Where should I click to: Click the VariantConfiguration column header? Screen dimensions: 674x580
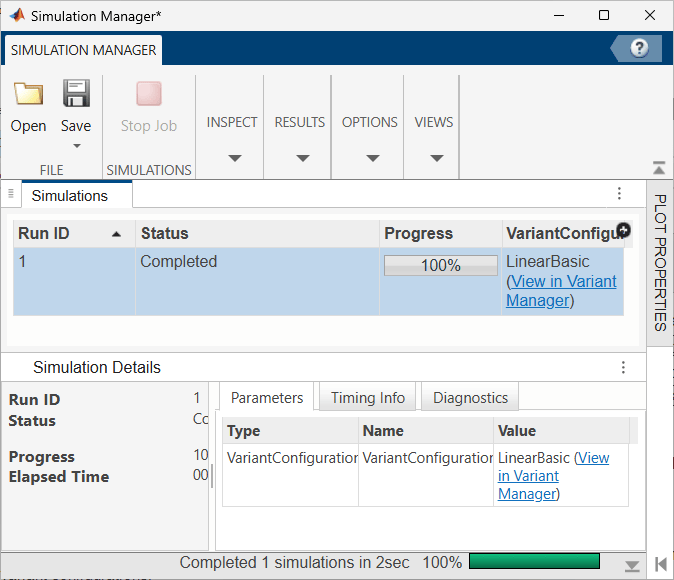click(x=563, y=233)
